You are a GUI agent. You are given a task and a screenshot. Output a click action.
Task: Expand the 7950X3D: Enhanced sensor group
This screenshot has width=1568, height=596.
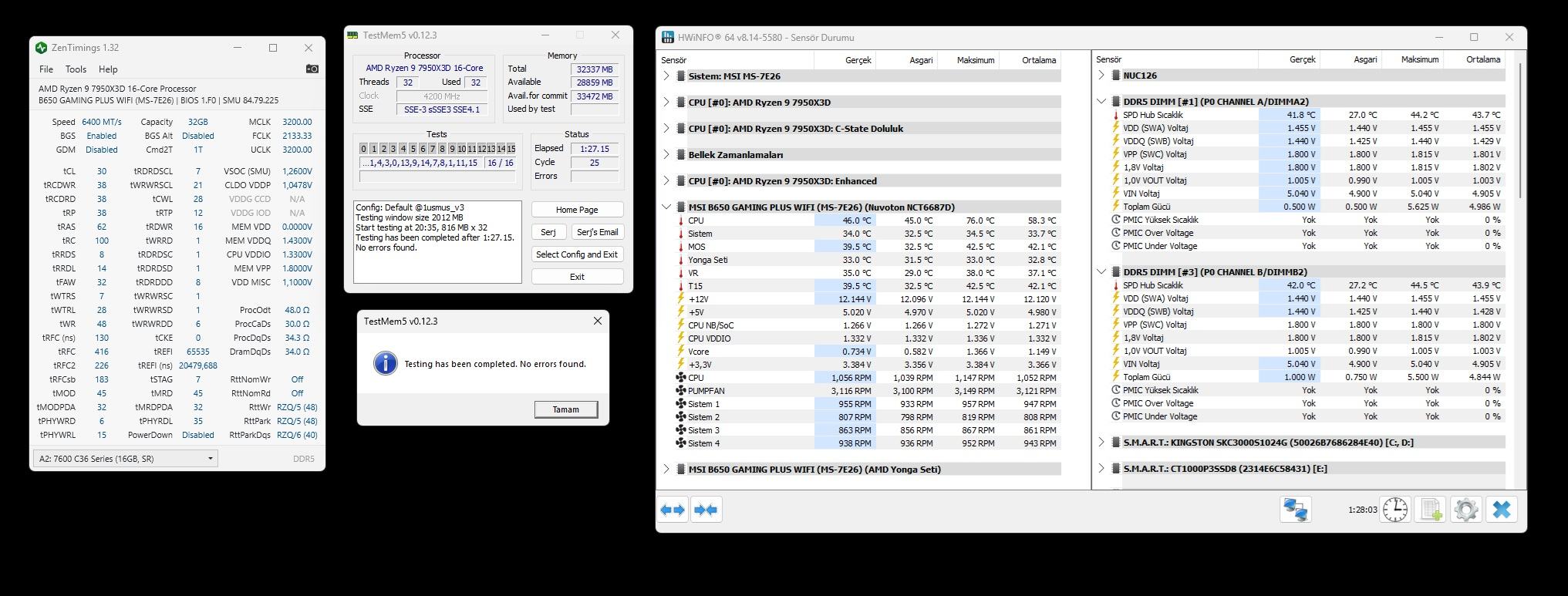666,181
